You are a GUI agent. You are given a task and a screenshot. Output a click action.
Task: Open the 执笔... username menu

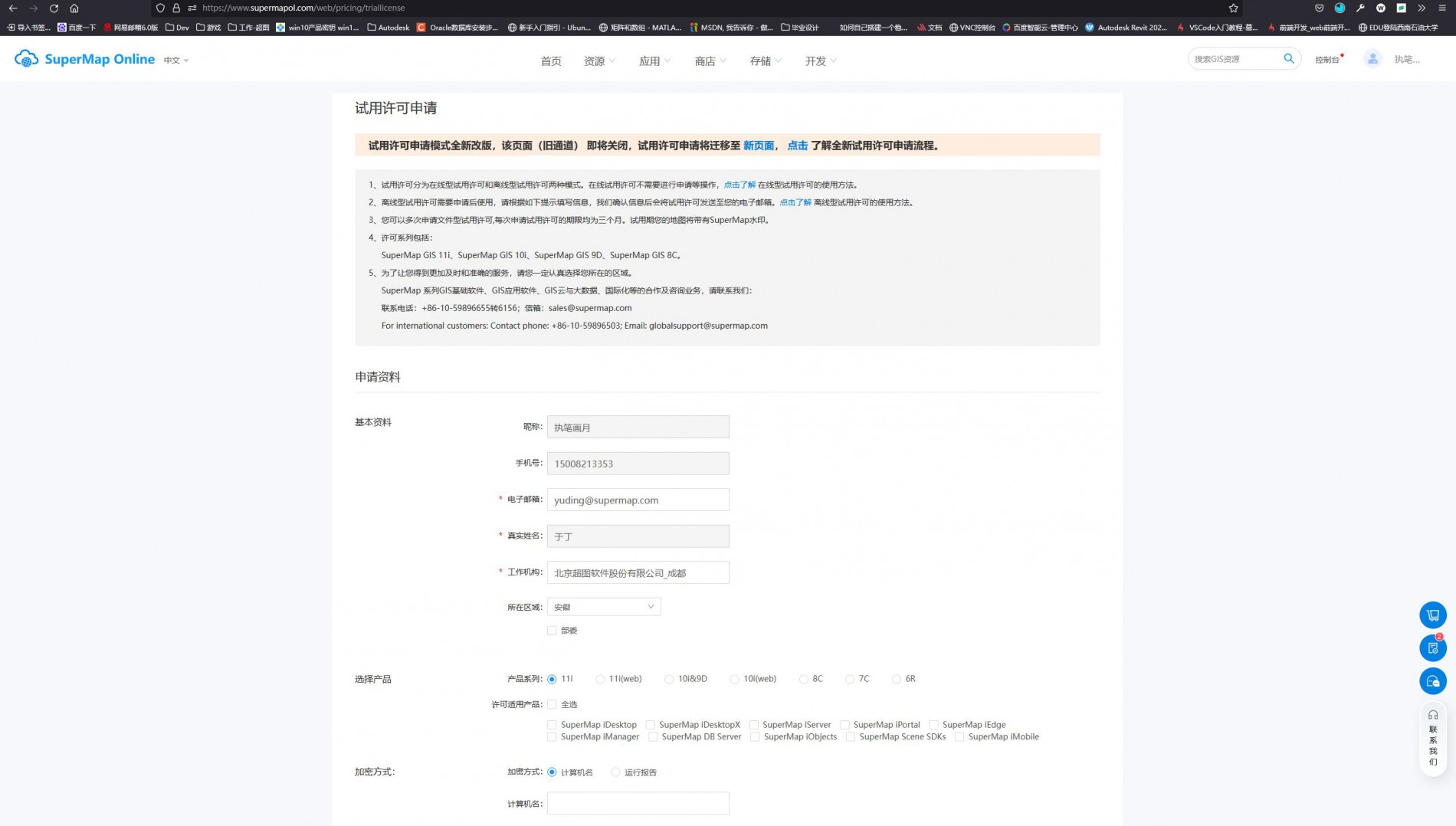point(1407,60)
